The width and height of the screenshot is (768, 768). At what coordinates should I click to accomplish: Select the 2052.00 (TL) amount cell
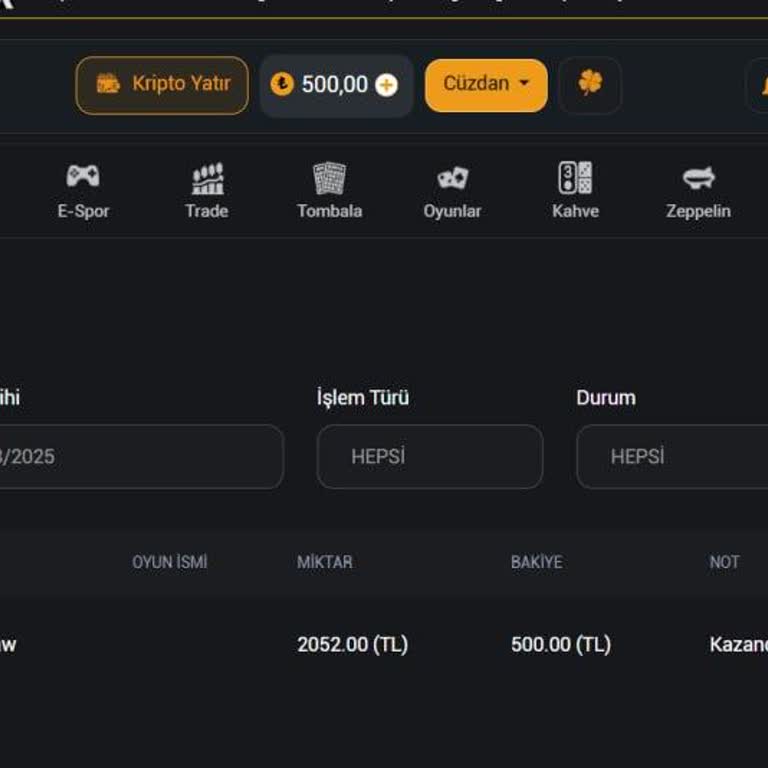pyautogui.click(x=352, y=645)
